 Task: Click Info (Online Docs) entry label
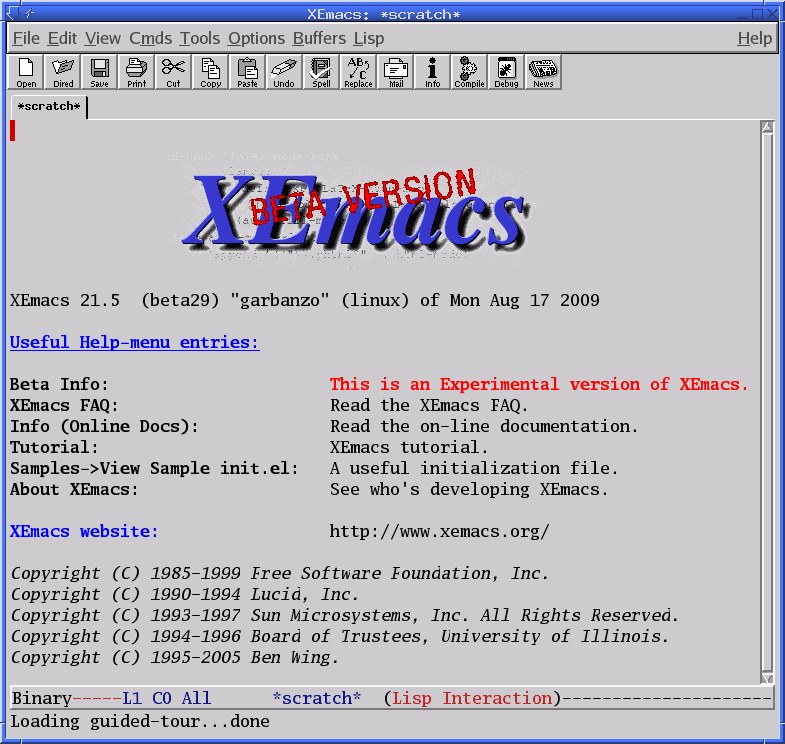104,427
